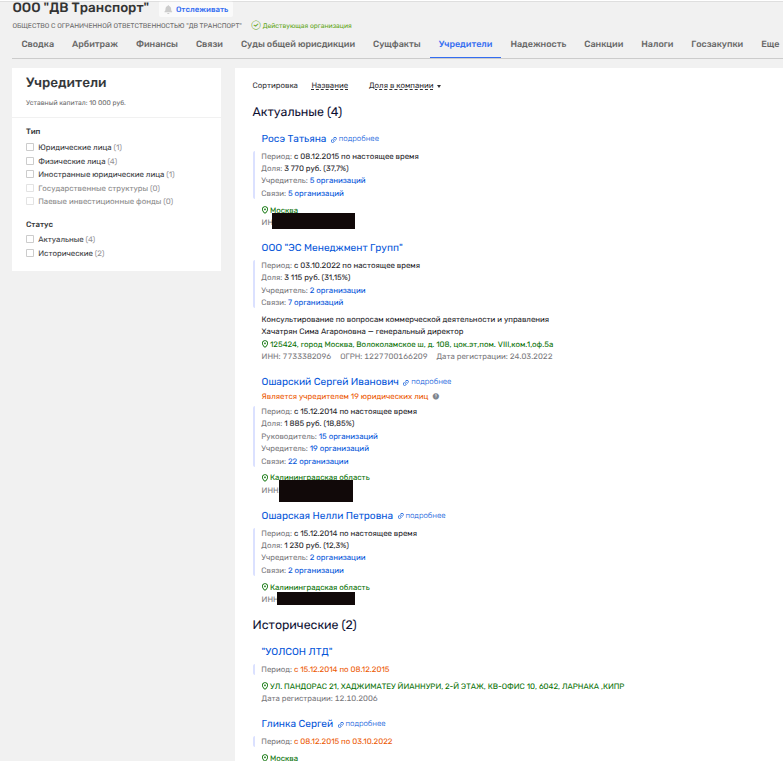
Task: Expand the Еще tab menu
Action: click(769, 44)
